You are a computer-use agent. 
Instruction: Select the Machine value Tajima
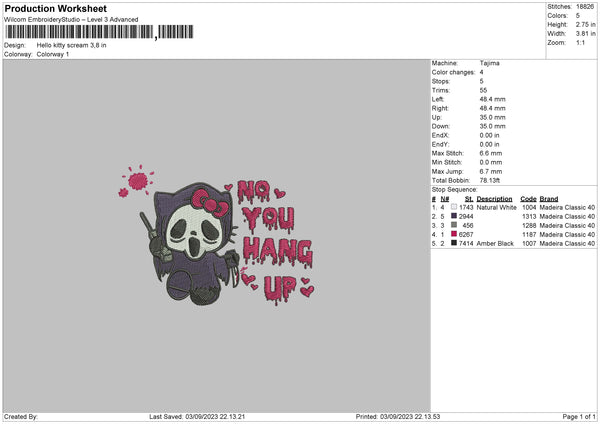pos(490,63)
